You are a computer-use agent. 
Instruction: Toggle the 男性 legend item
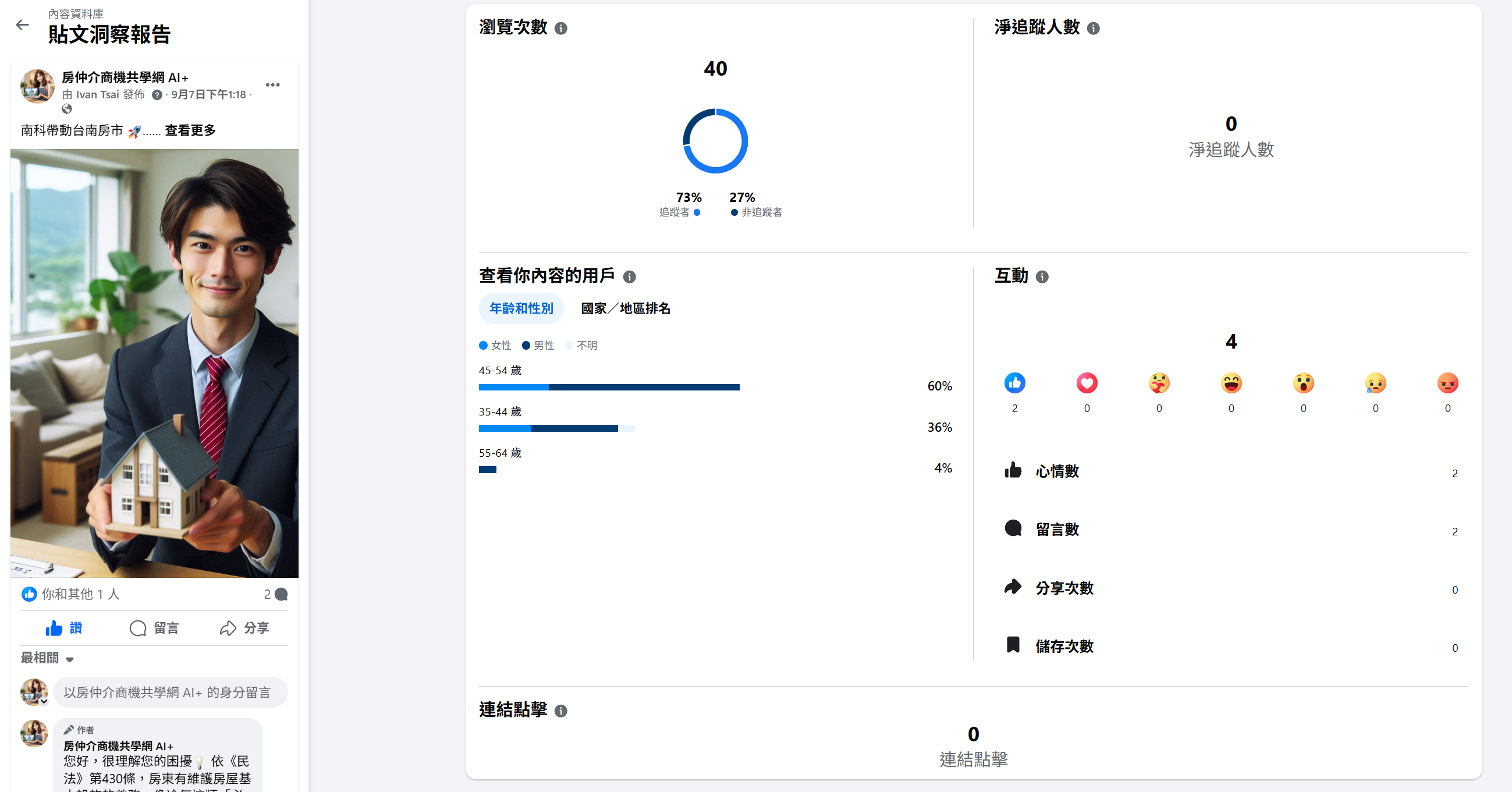point(538,345)
